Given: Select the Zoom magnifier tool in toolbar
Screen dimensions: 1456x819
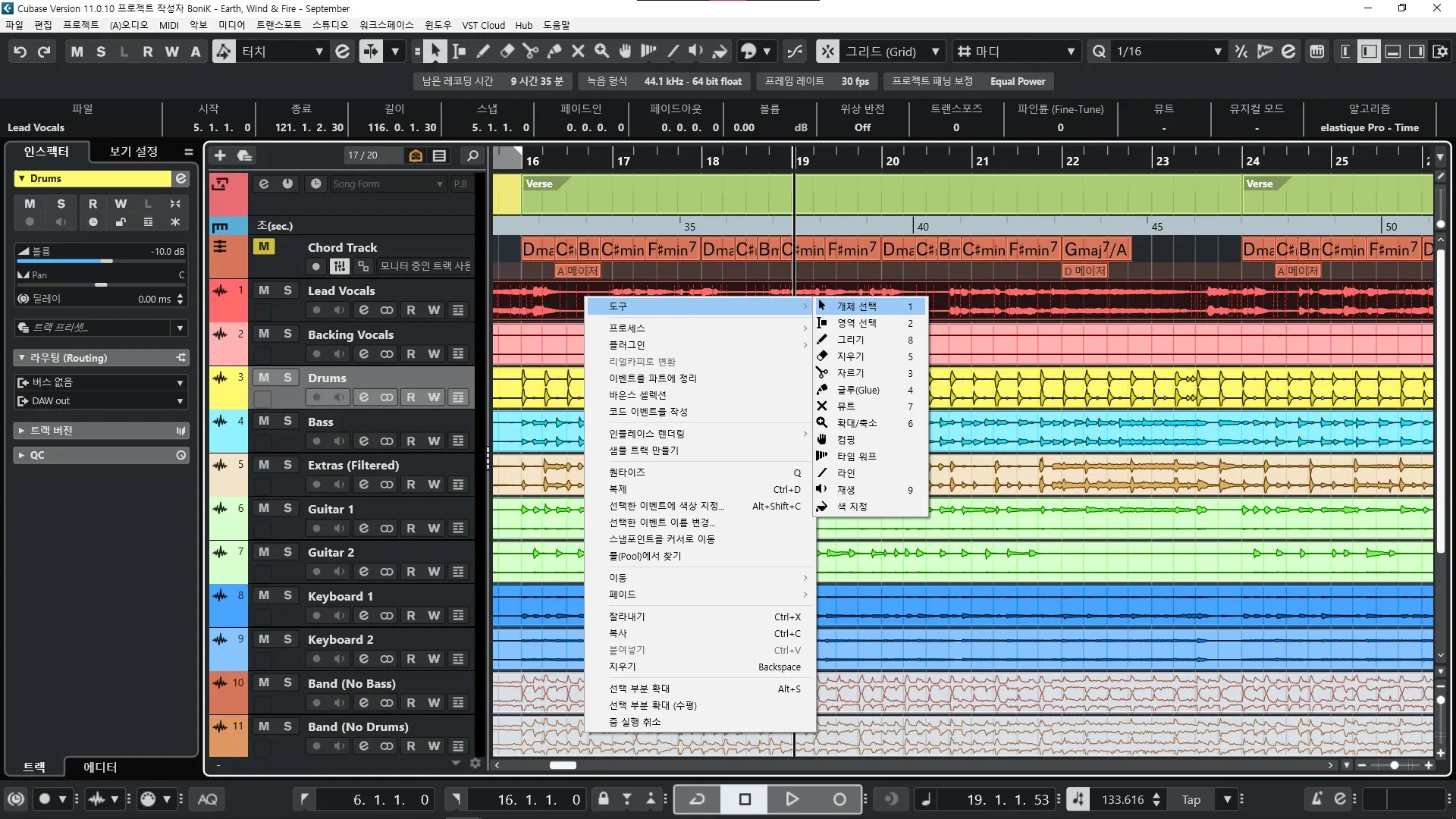Looking at the screenshot, I should pos(601,52).
